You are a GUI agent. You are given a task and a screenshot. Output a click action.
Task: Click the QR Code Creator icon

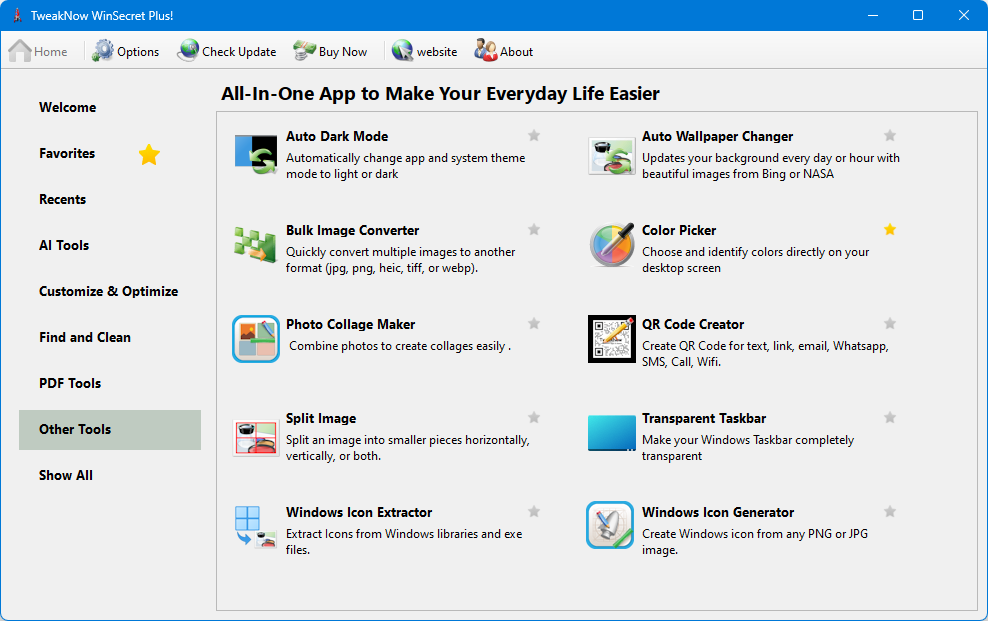pos(611,339)
